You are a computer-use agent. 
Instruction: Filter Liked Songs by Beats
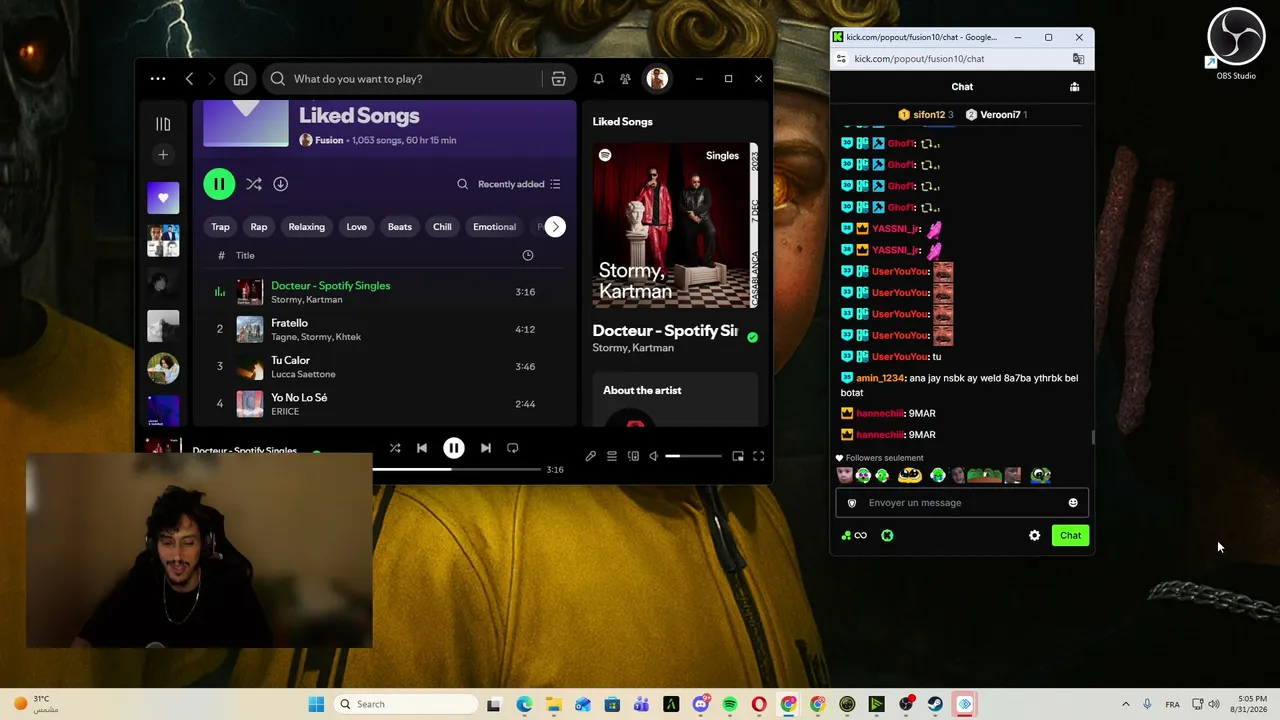399,227
